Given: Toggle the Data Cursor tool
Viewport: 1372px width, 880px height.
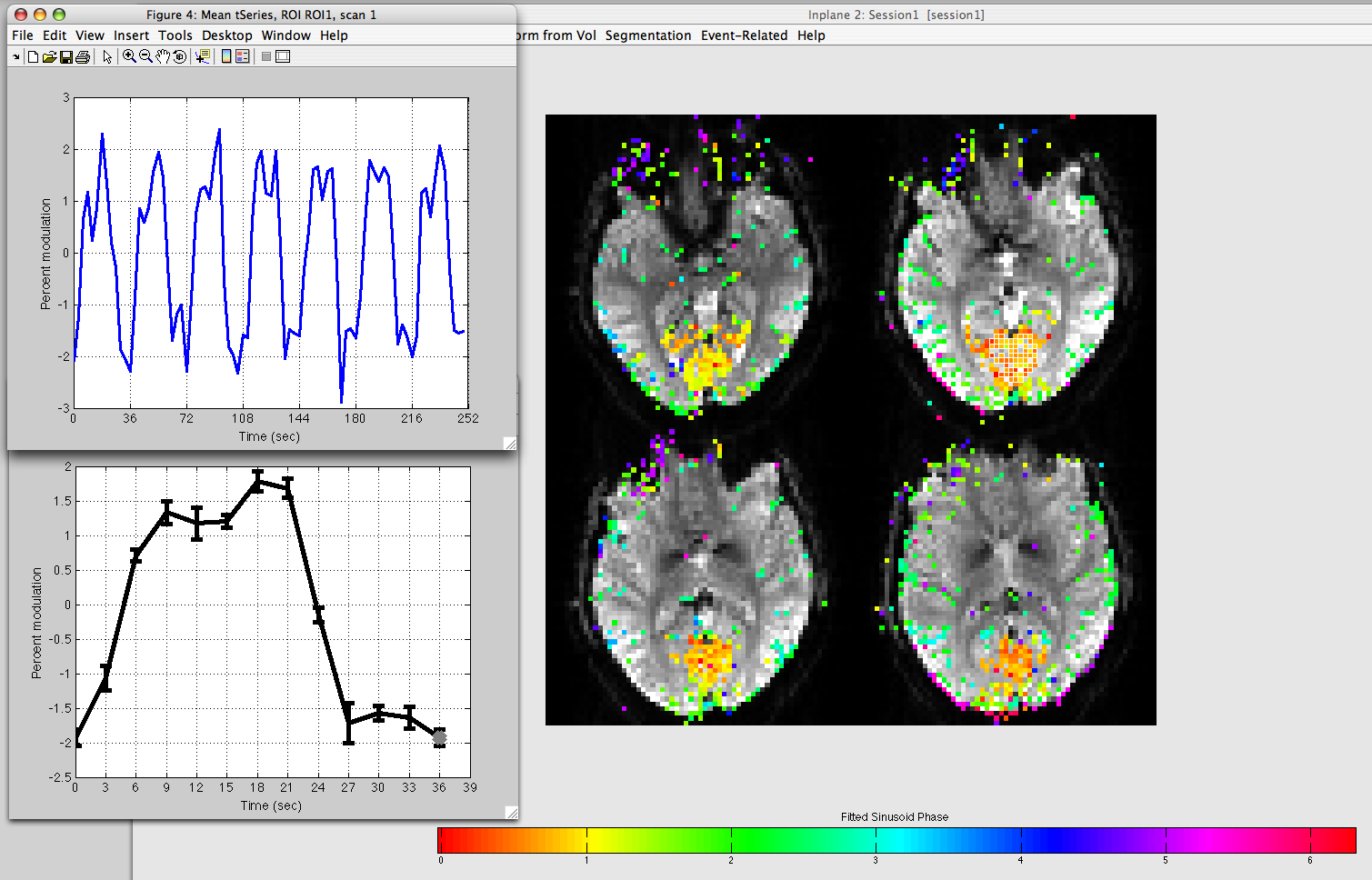Looking at the screenshot, I should (202, 56).
